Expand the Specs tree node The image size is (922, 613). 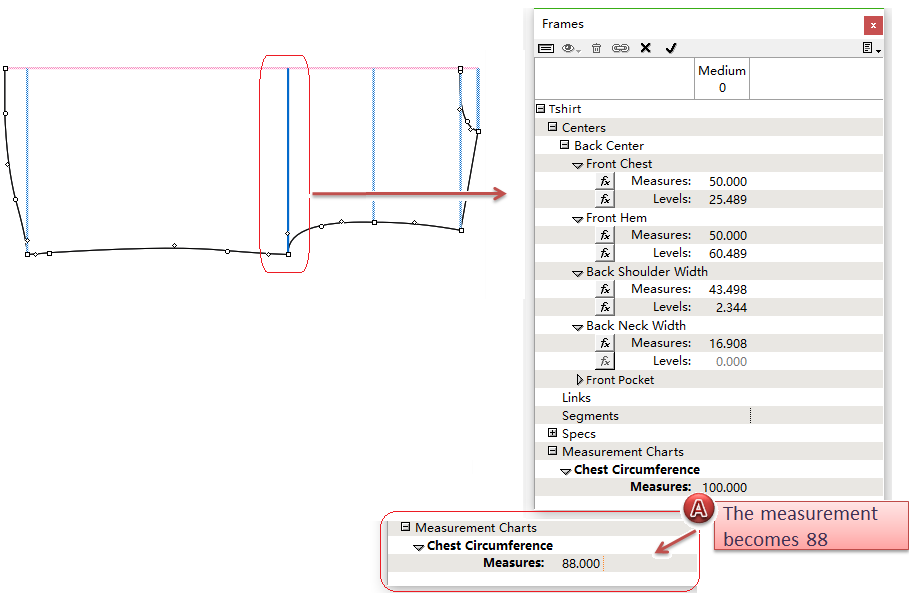click(553, 434)
